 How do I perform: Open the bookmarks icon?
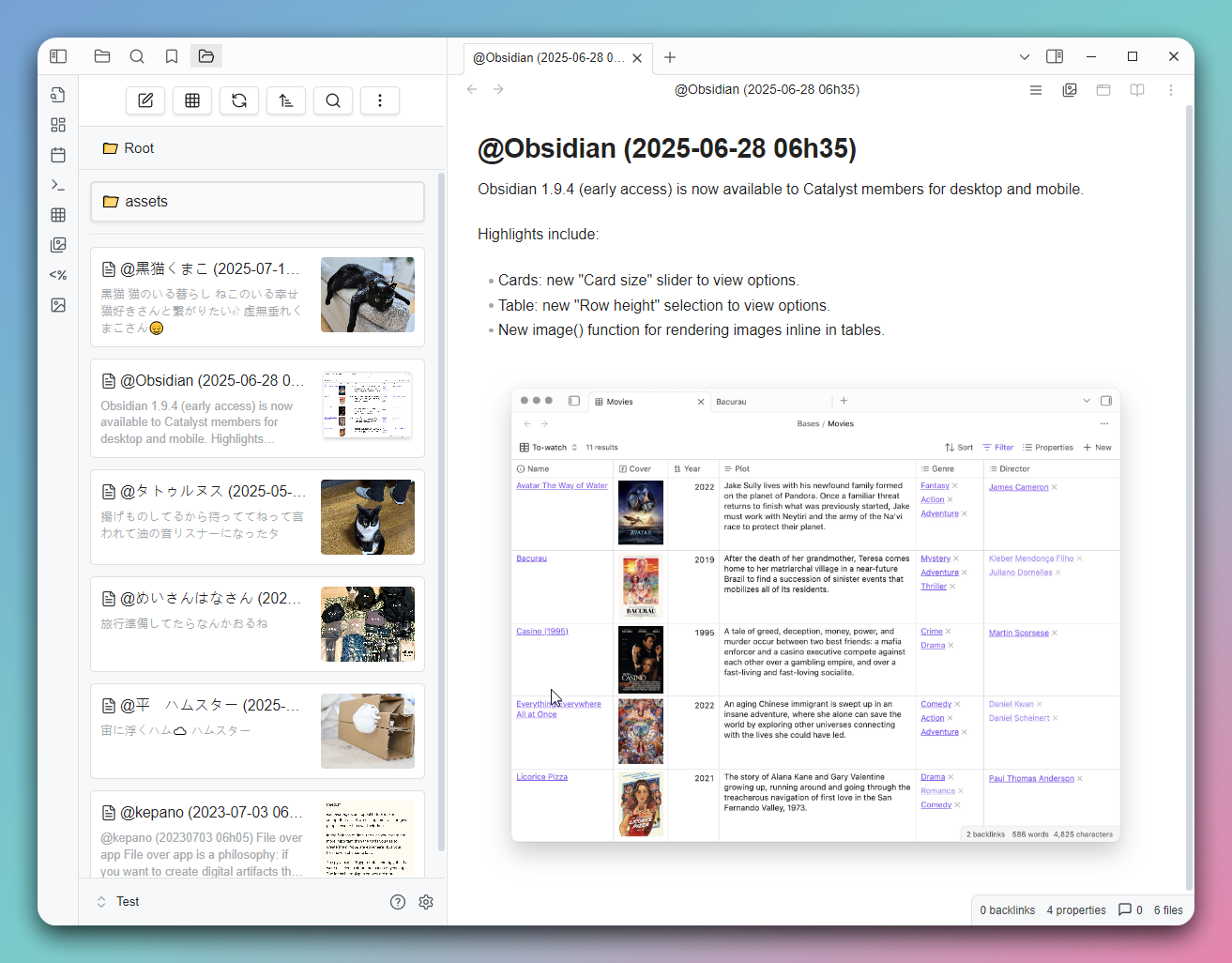172,56
